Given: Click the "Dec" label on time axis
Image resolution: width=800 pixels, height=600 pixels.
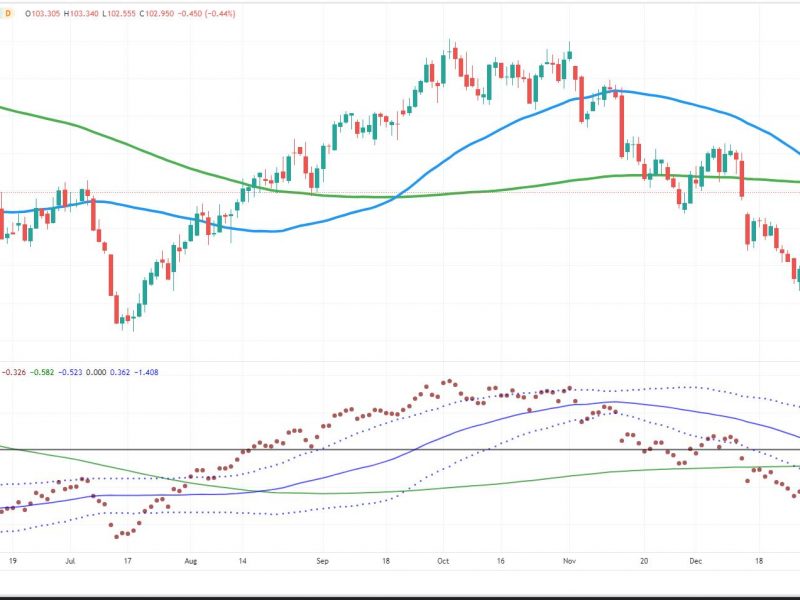Looking at the screenshot, I should click(x=695, y=561).
